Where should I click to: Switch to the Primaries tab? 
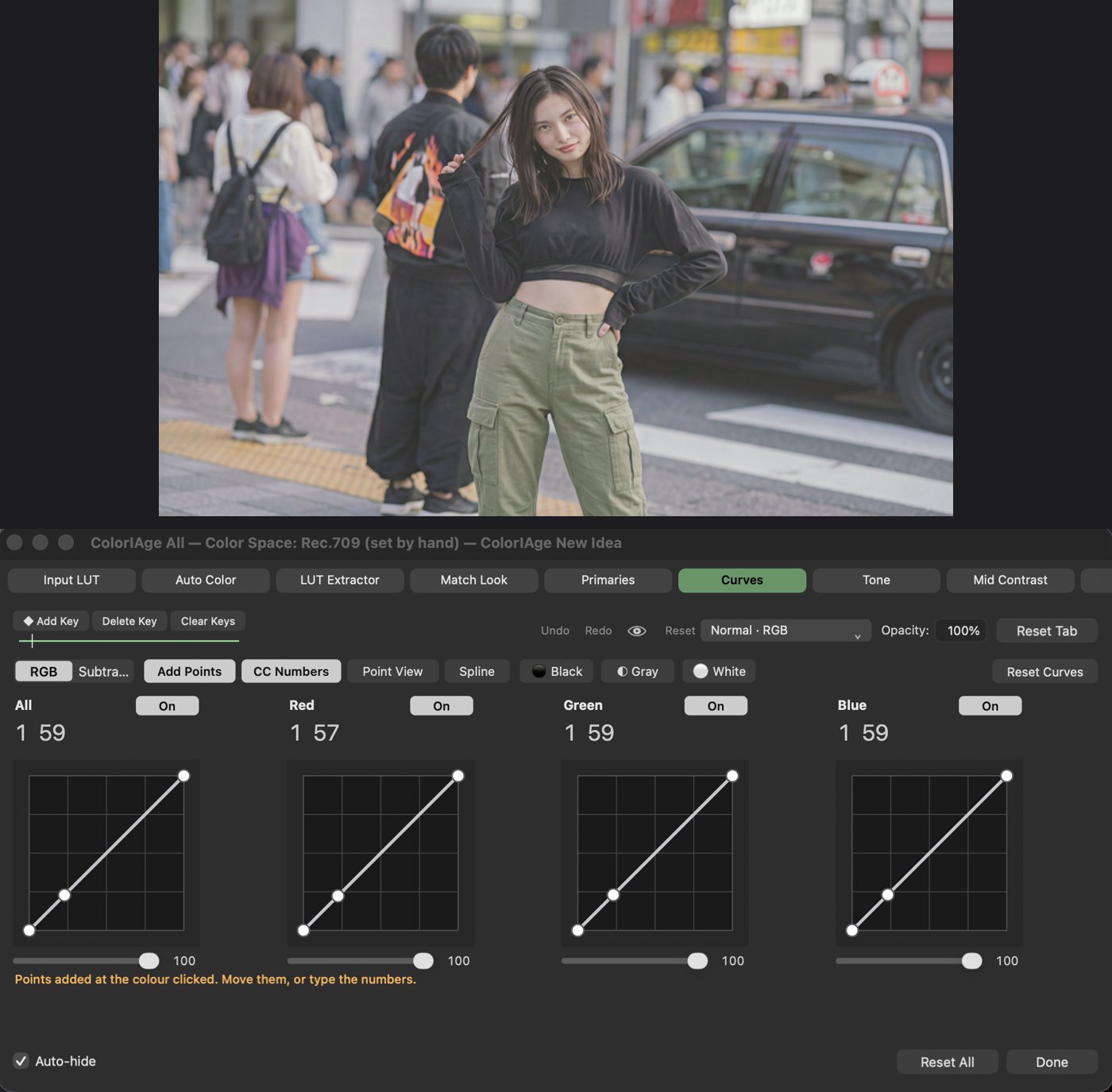tap(608, 580)
